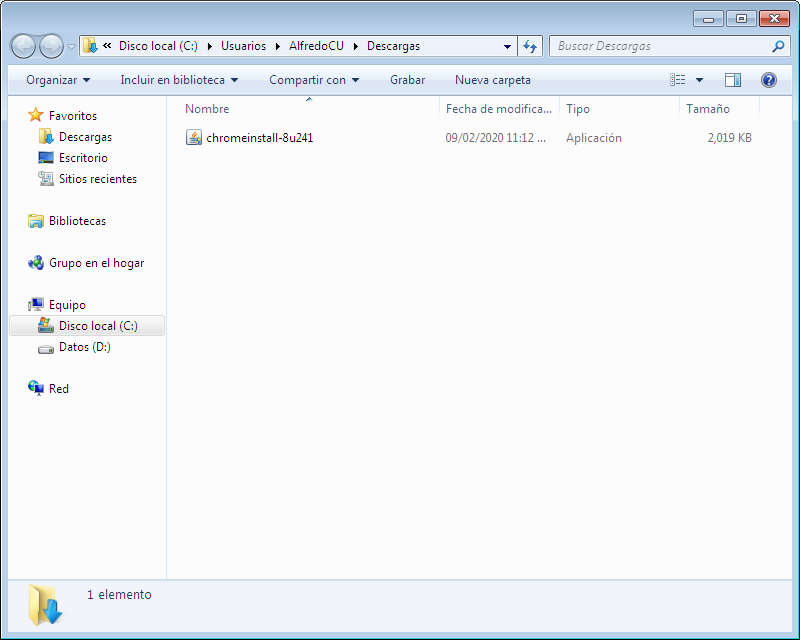800x640 pixels.
Task: Click the Grupo en el hogar icon
Action: [36, 262]
